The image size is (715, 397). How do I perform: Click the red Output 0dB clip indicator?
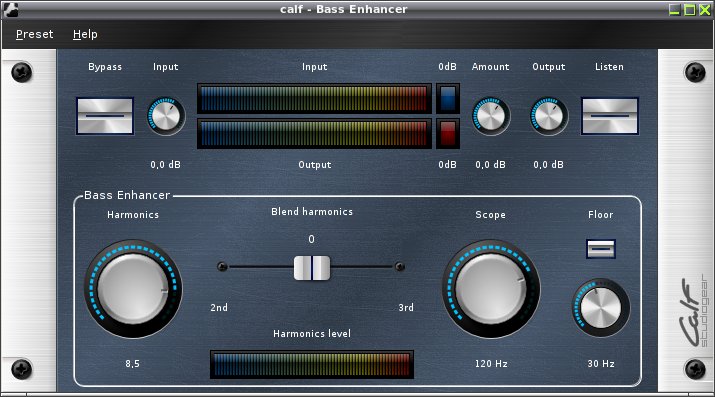pyautogui.click(x=448, y=134)
